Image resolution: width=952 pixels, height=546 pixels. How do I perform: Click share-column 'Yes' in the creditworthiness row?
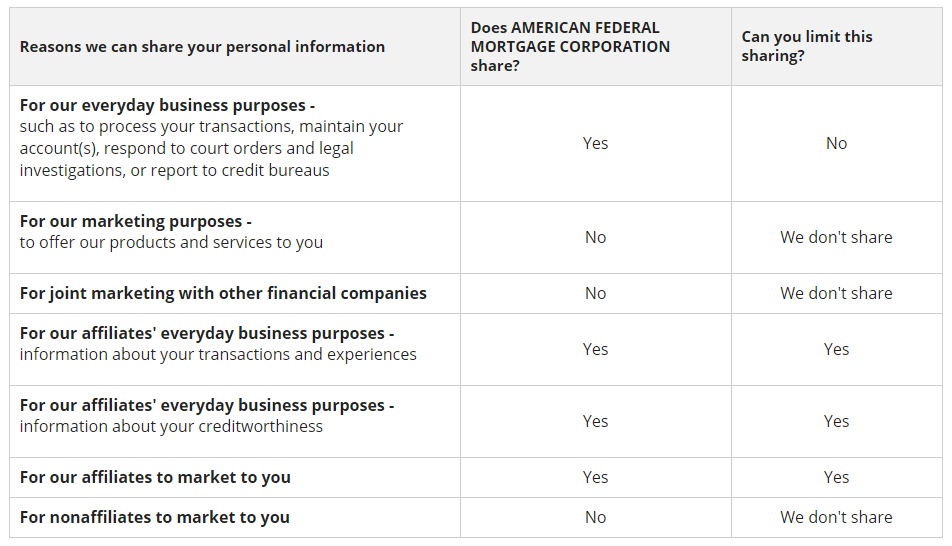click(595, 421)
